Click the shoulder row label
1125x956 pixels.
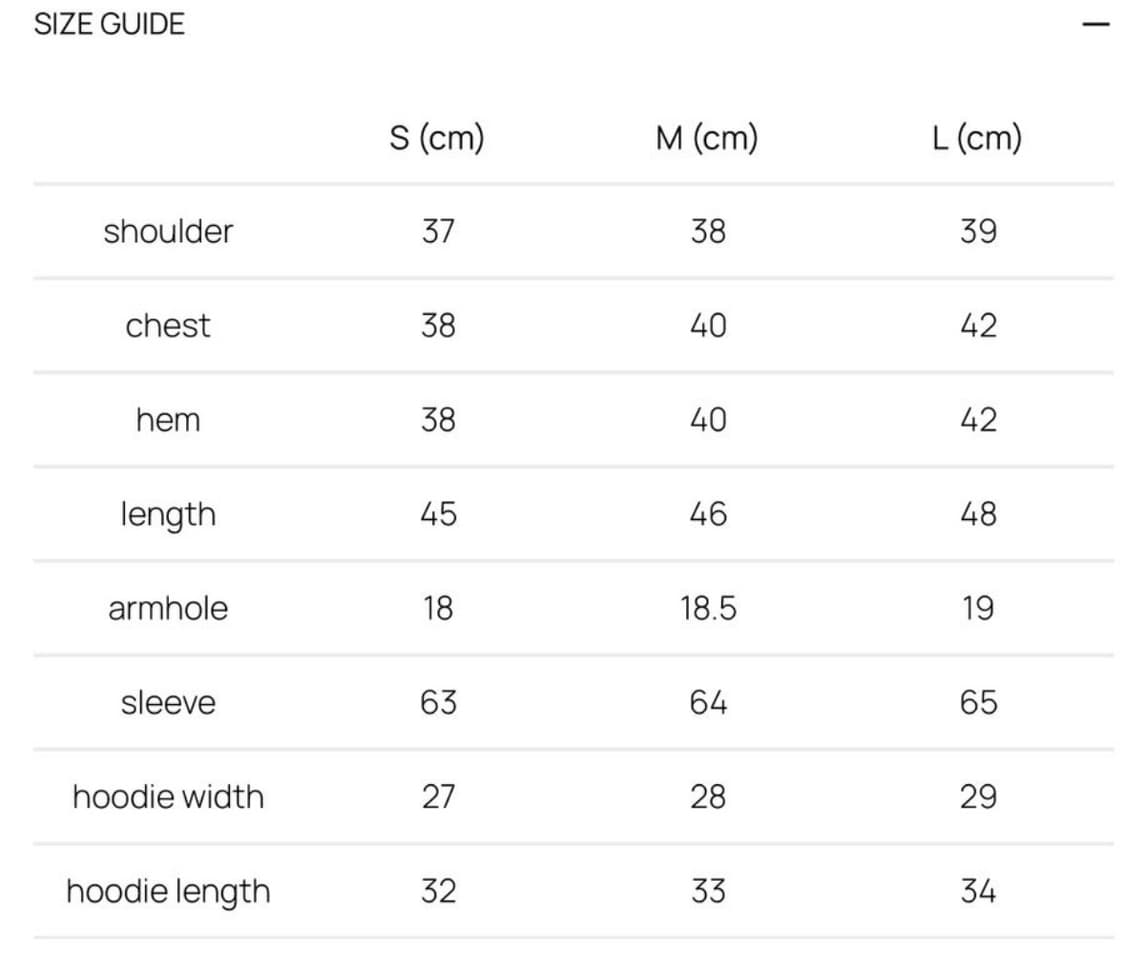168,231
